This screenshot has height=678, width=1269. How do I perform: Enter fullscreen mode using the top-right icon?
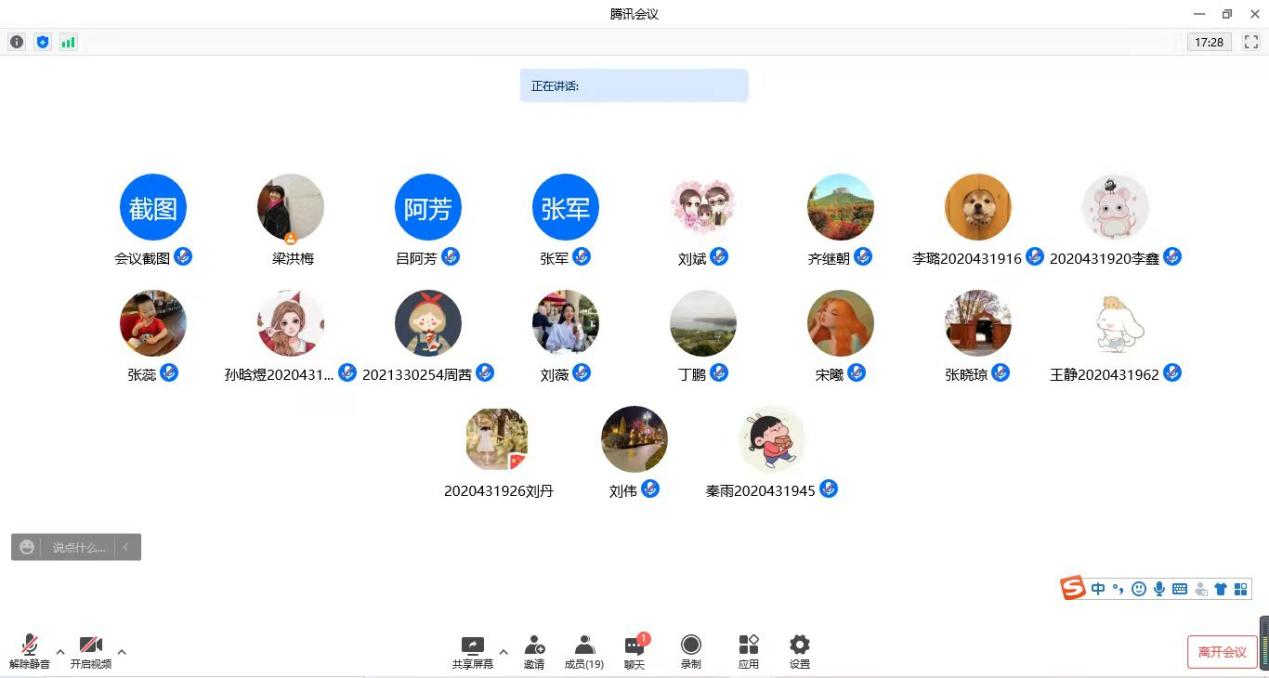point(1251,42)
